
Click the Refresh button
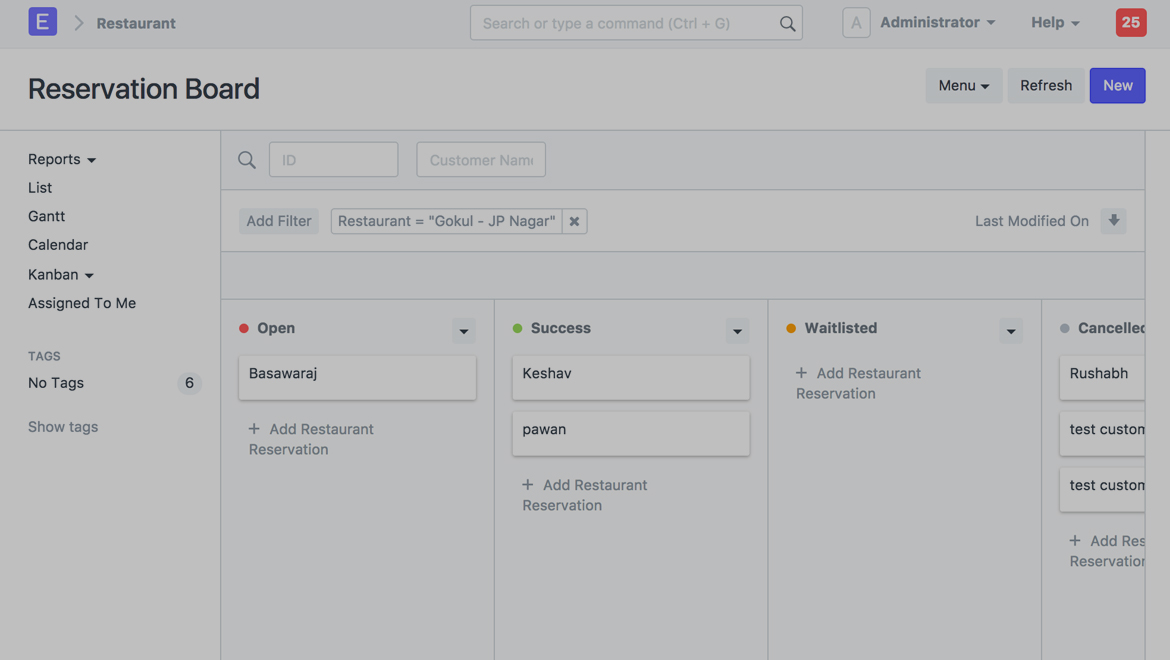tap(1045, 86)
